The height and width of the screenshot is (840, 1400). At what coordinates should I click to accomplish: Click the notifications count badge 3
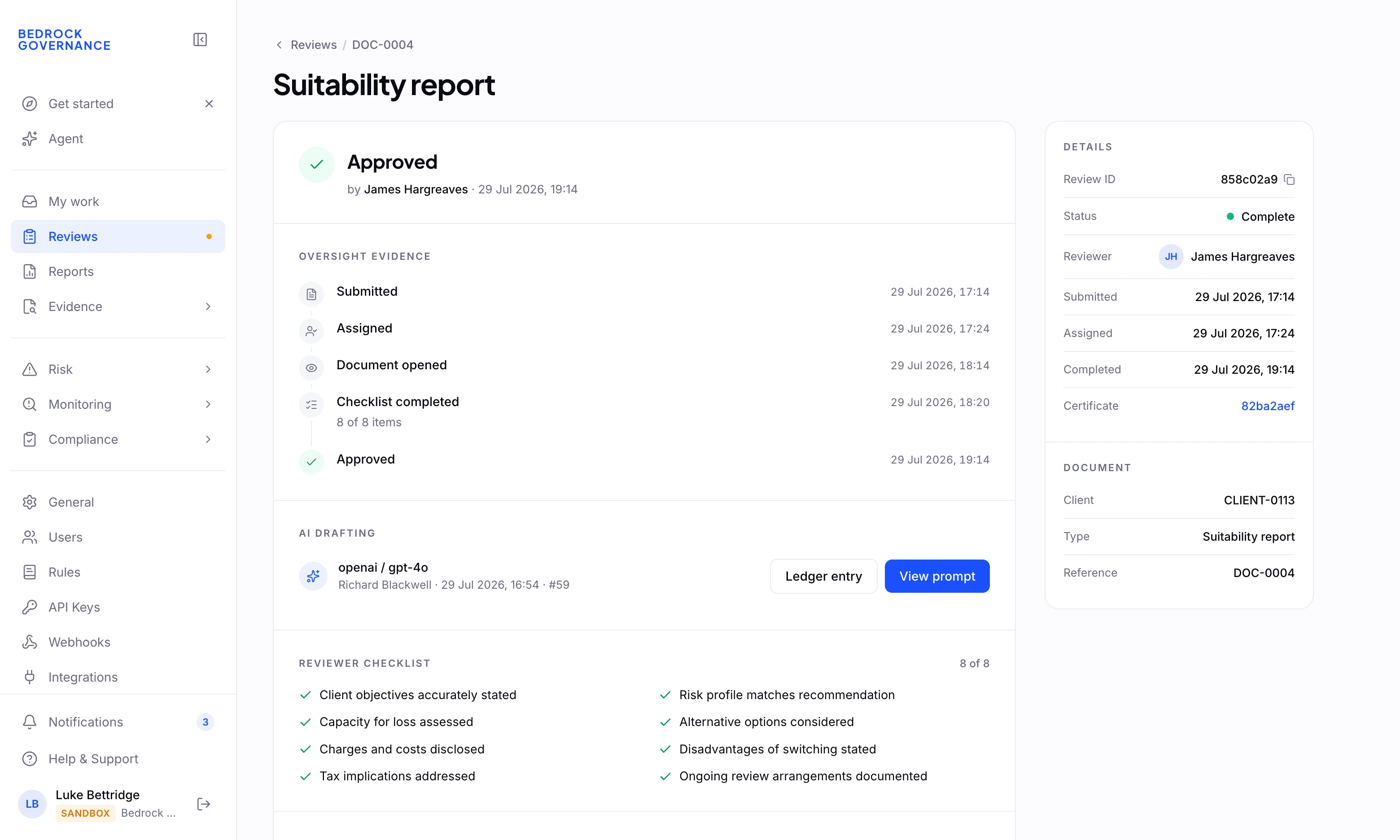coord(206,722)
